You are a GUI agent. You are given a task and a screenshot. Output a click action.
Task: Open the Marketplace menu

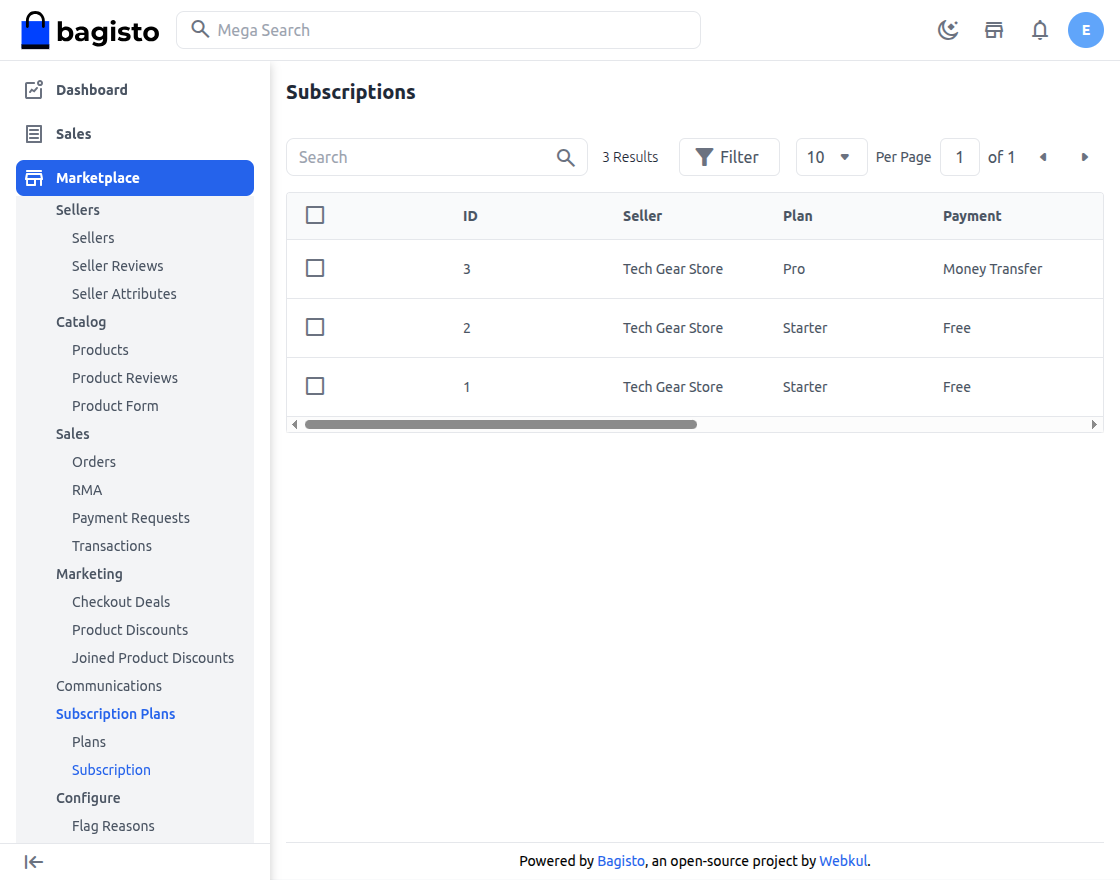pyautogui.click(x=135, y=178)
